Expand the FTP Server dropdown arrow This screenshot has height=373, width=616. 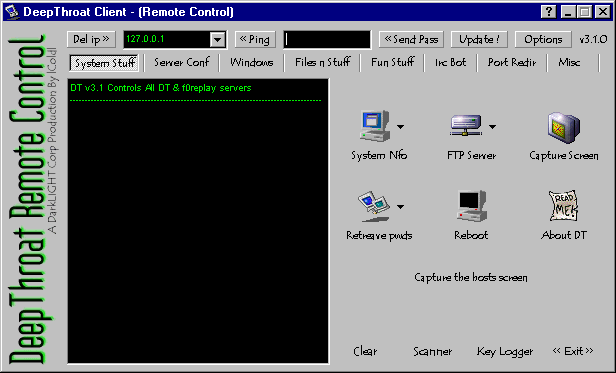492,127
